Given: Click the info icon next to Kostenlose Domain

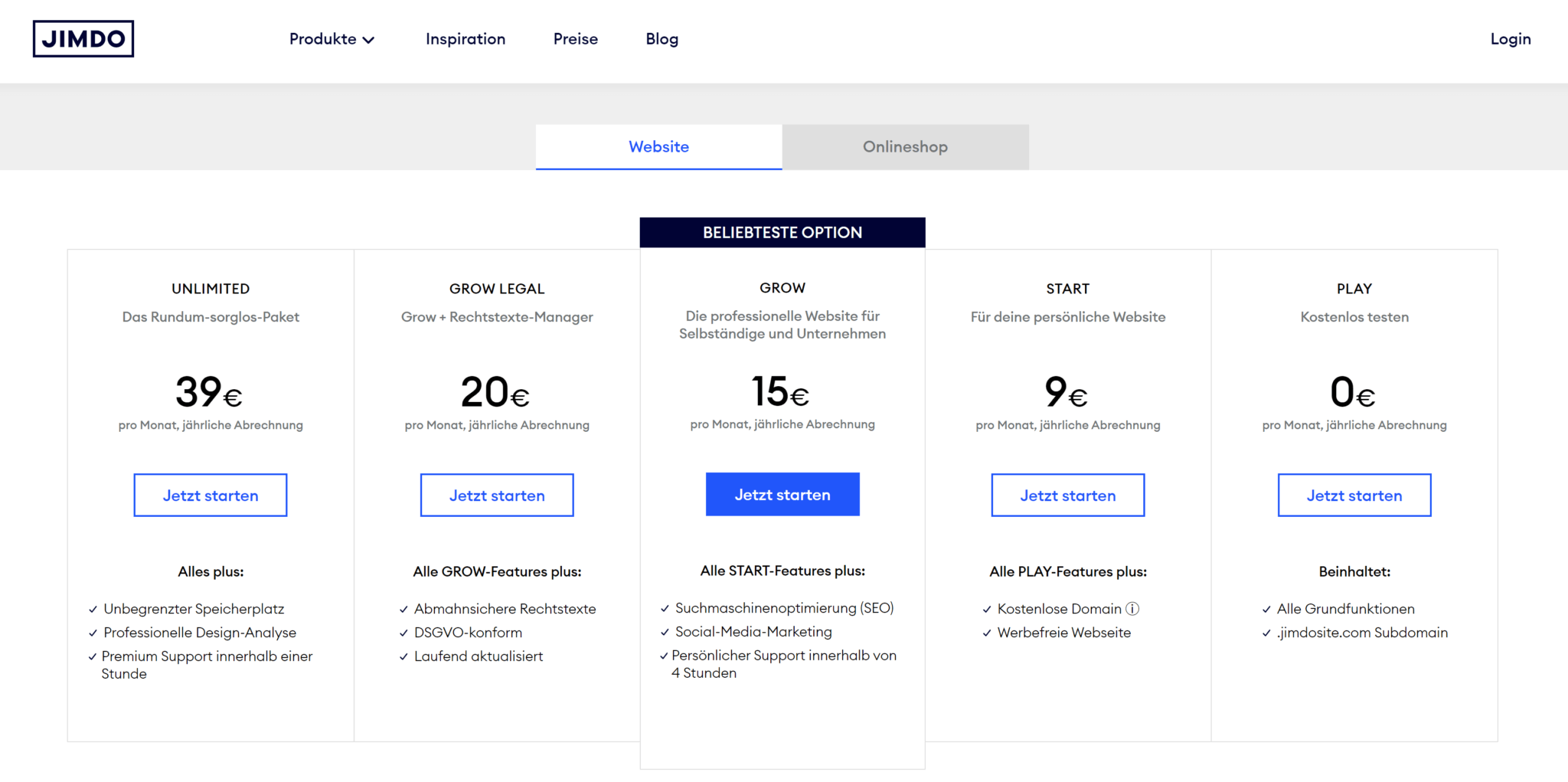Looking at the screenshot, I should pos(1132,609).
